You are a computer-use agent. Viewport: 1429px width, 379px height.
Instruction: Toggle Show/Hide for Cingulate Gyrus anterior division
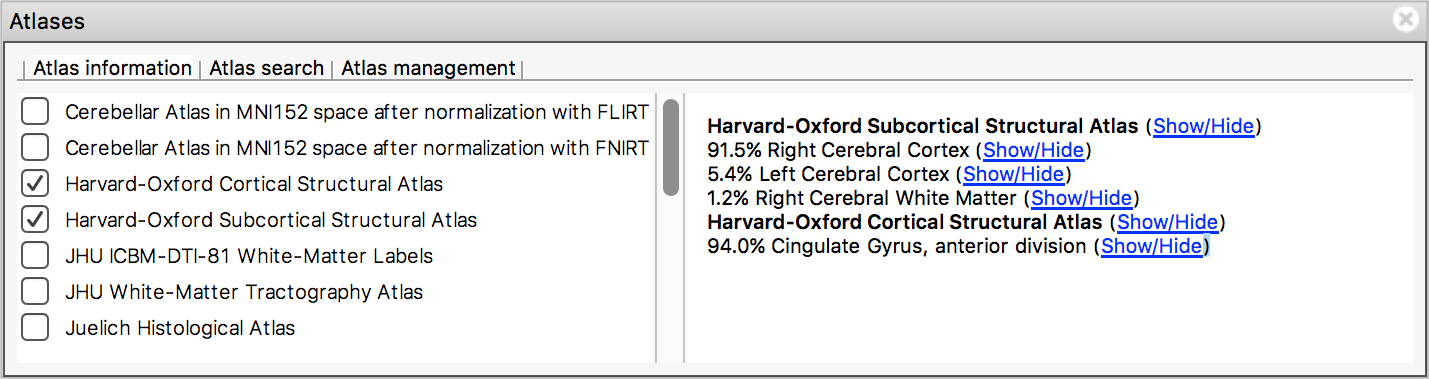1151,246
